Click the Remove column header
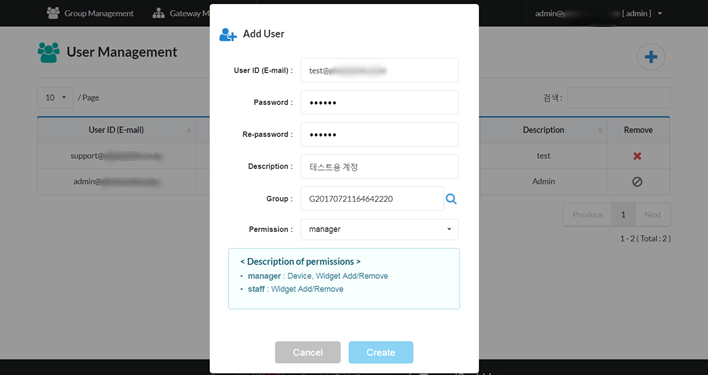The image size is (708, 375). tap(638, 130)
